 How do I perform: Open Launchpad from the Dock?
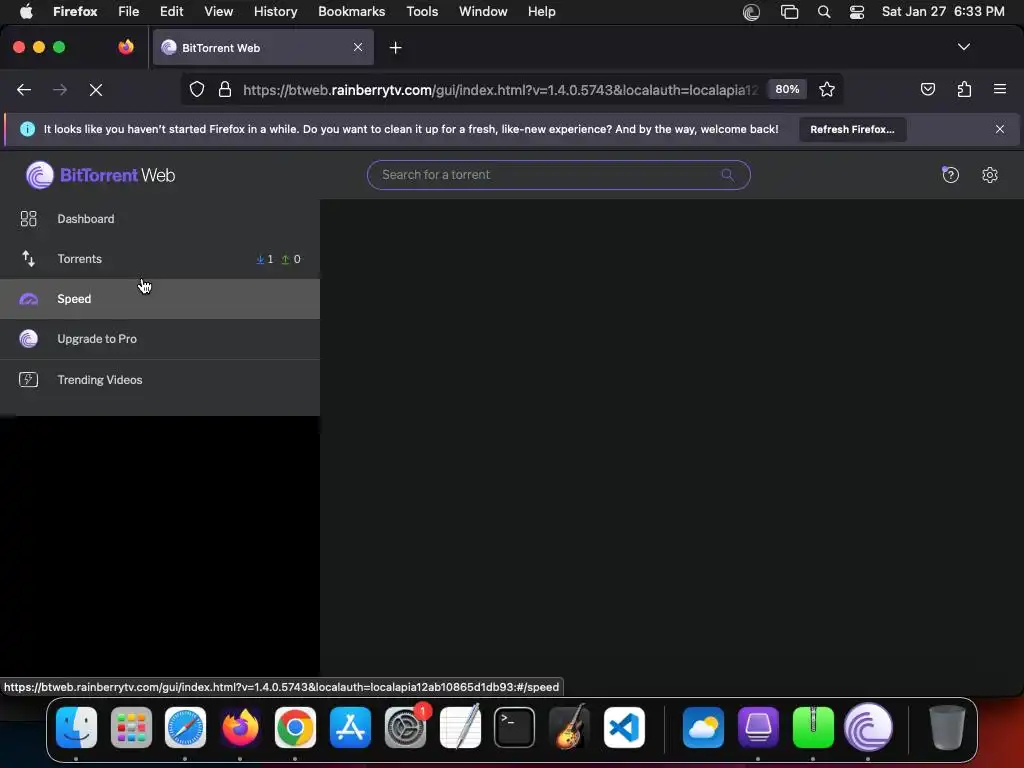131,728
